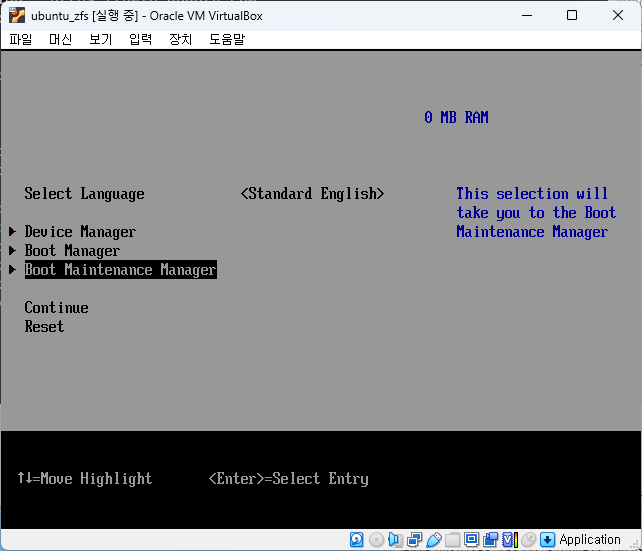Click the shared folders status icon
This screenshot has height=551, width=642.
(452, 539)
